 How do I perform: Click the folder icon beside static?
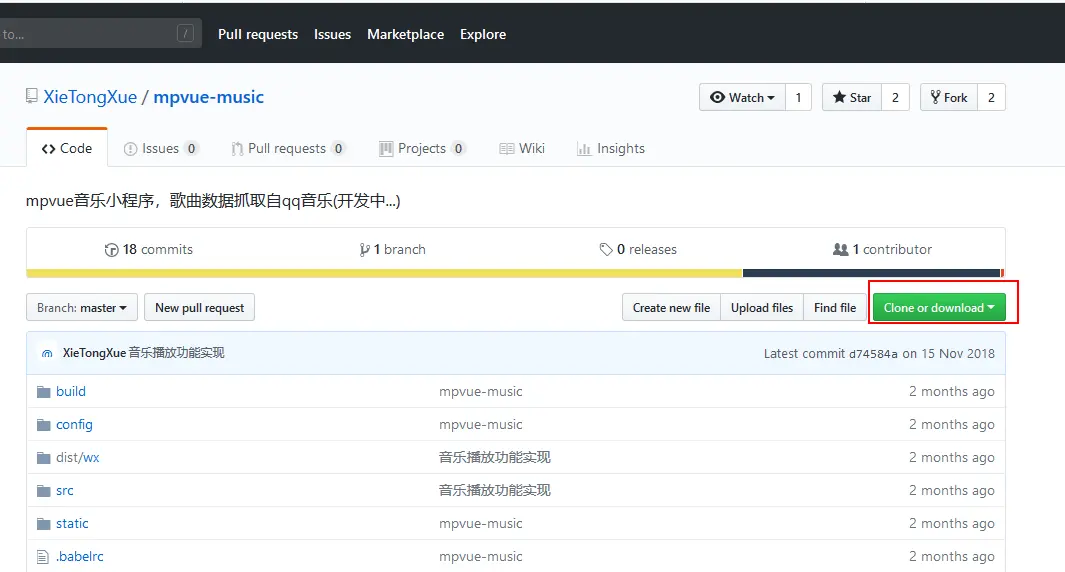click(x=43, y=524)
